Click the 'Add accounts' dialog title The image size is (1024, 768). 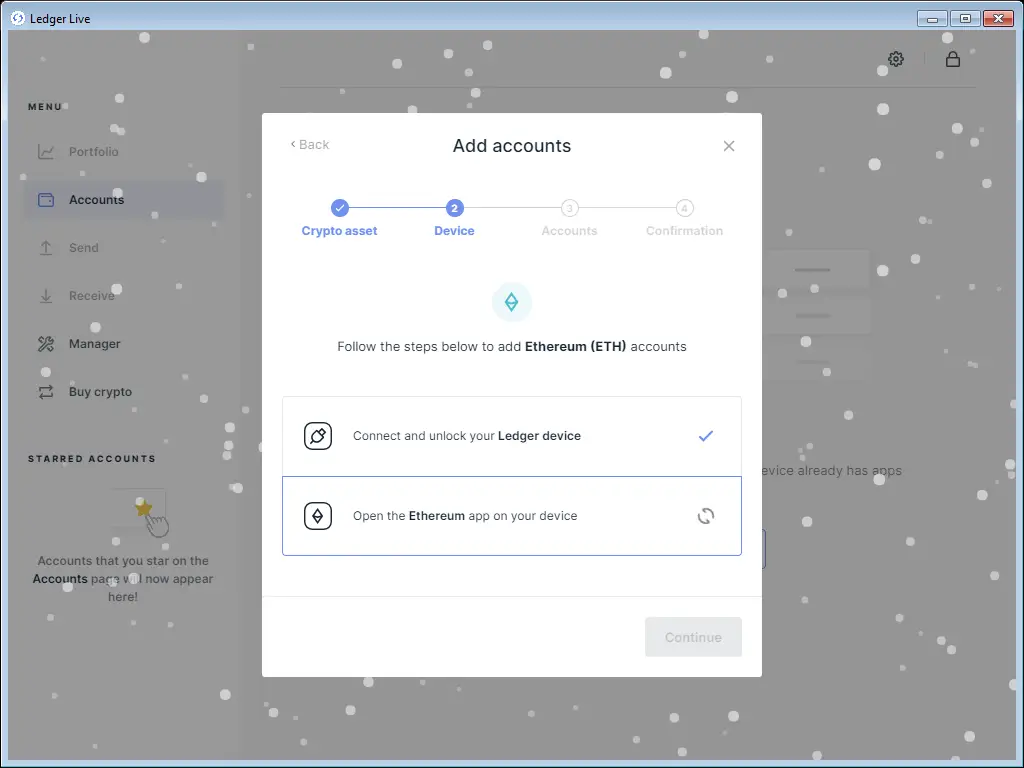point(512,146)
